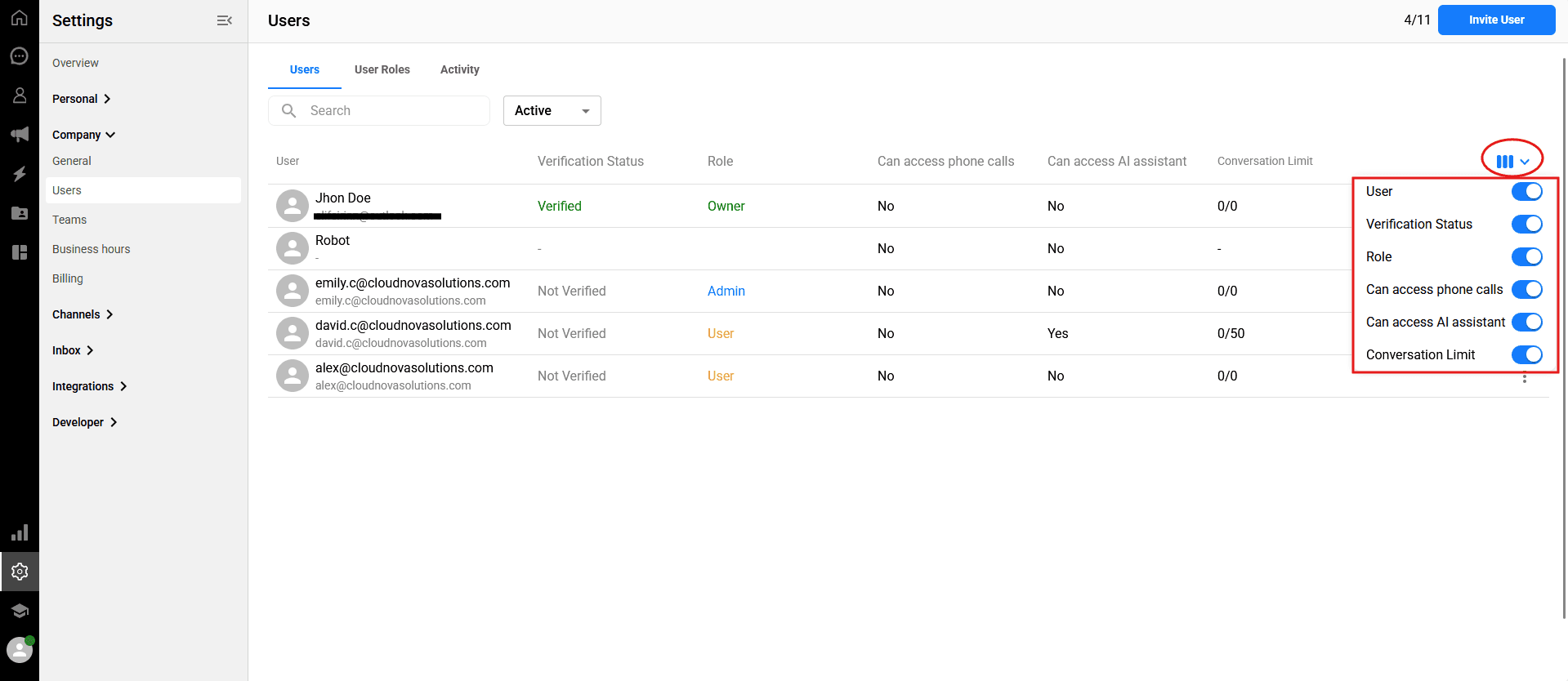Open the messages chat bubble icon
This screenshot has height=681, width=1568.
[20, 56]
